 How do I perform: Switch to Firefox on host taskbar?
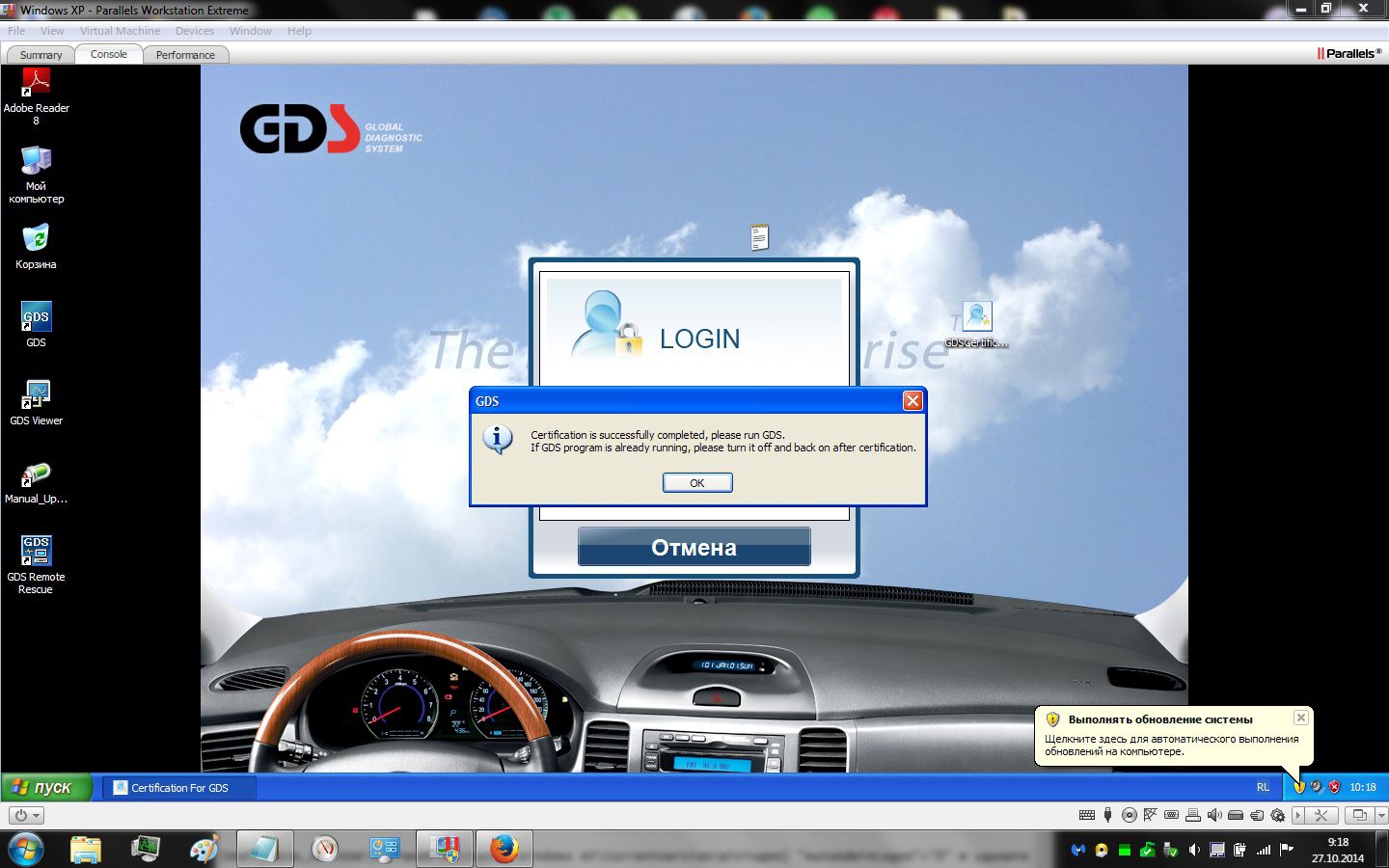coord(504,850)
